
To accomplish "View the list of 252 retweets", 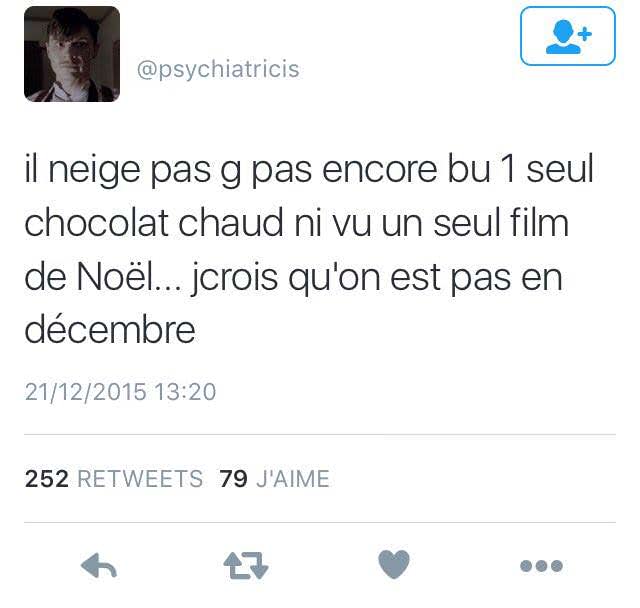I will point(114,478).
